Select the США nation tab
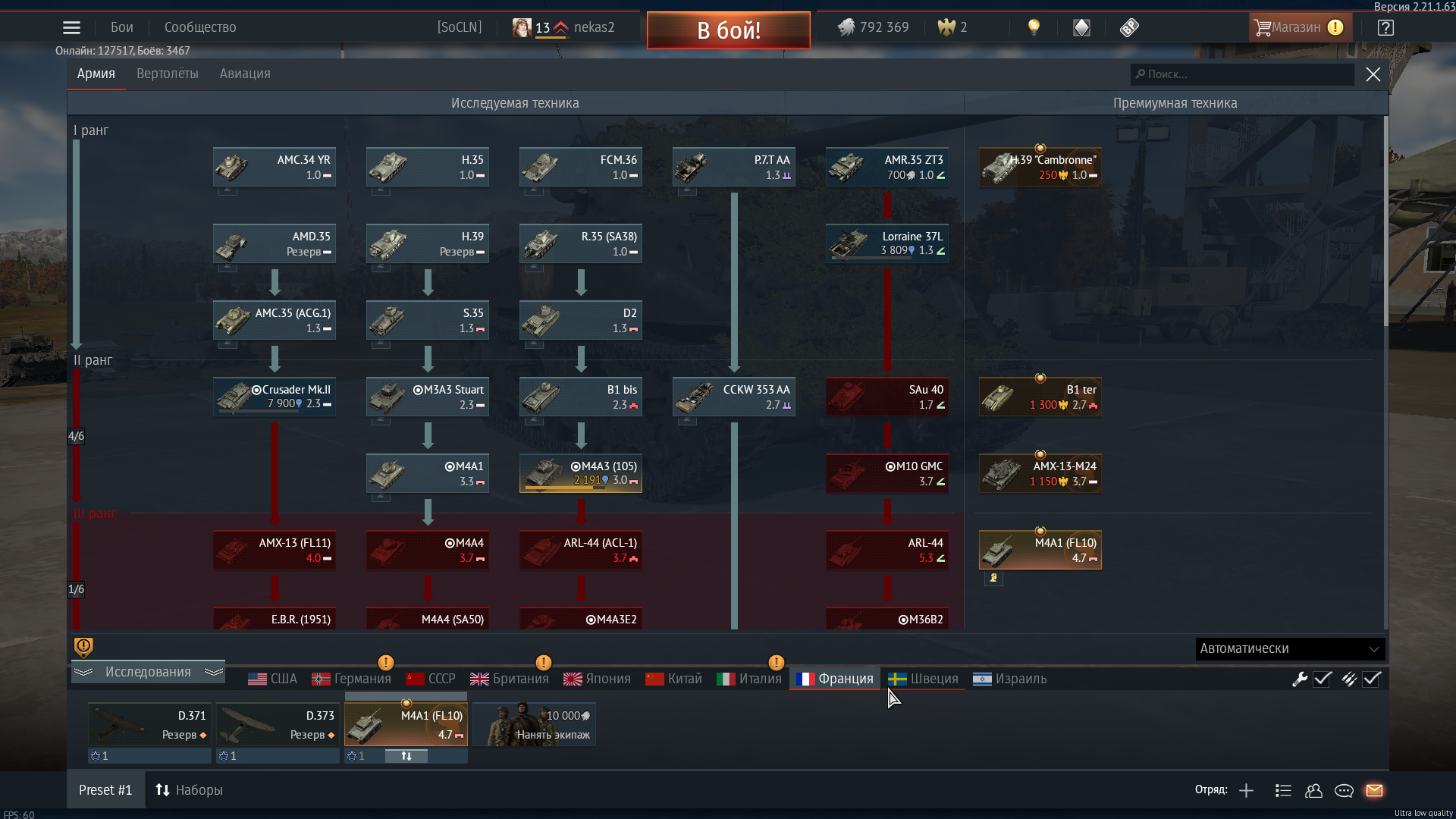The width and height of the screenshot is (1456, 819). (273, 679)
